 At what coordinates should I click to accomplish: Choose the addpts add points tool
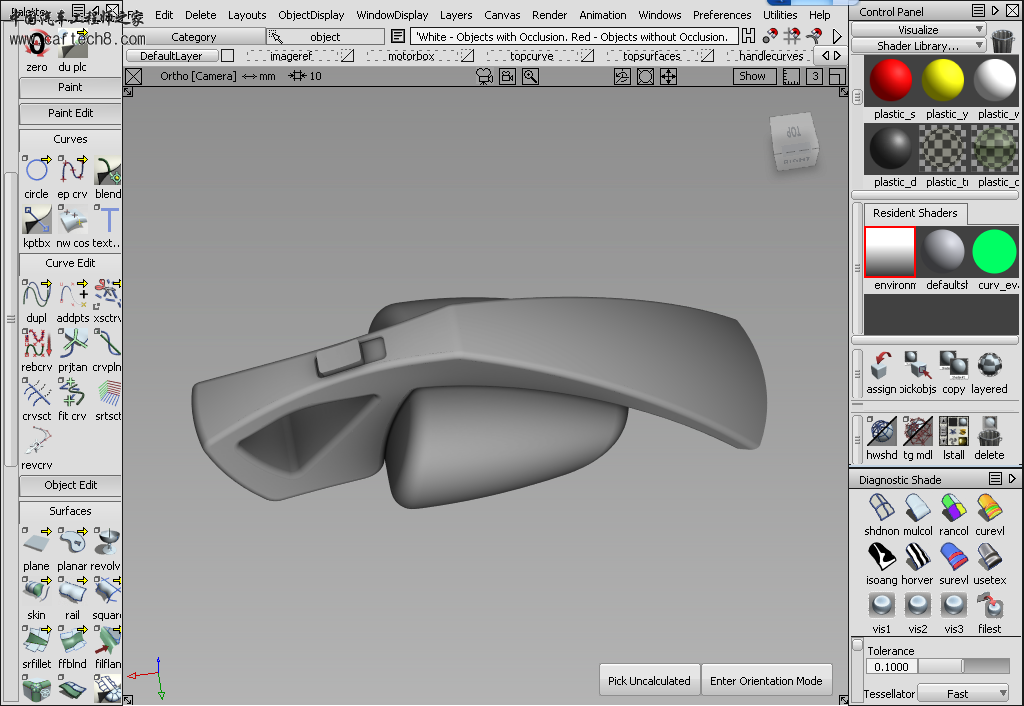click(x=72, y=294)
